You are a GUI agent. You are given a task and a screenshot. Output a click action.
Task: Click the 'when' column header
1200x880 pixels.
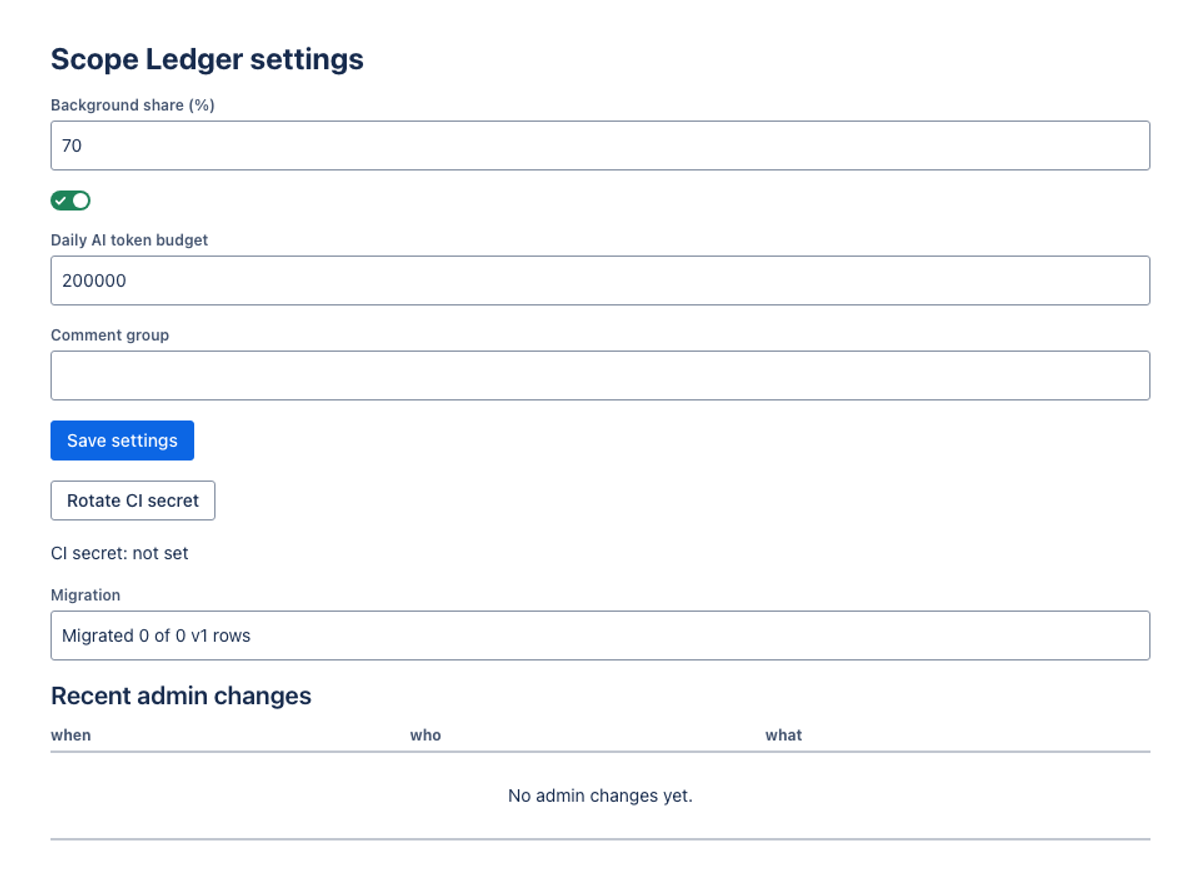pos(71,735)
